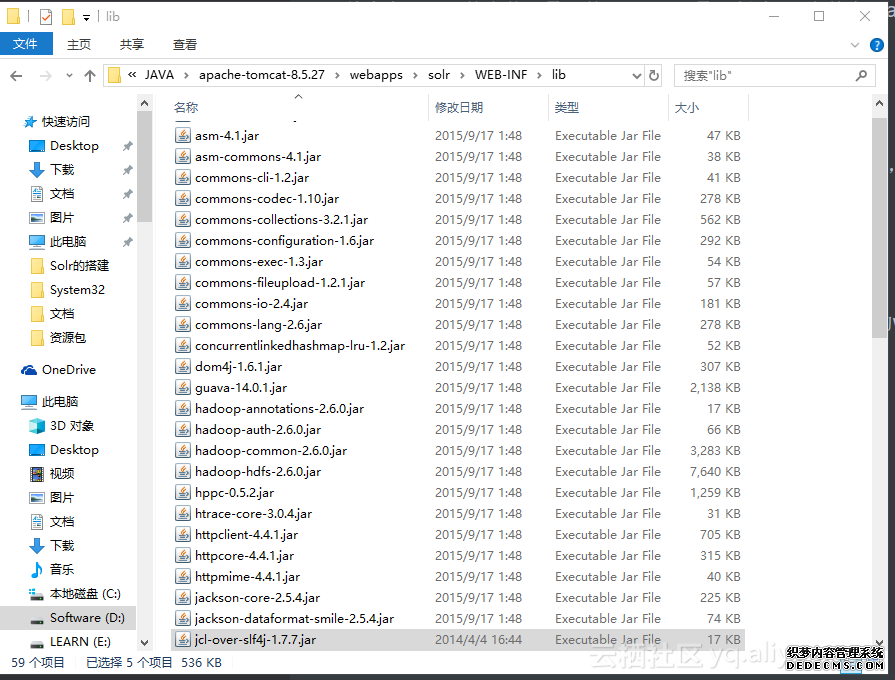Click the webapps breadcrumb segment
The image size is (895, 680).
(x=376, y=75)
